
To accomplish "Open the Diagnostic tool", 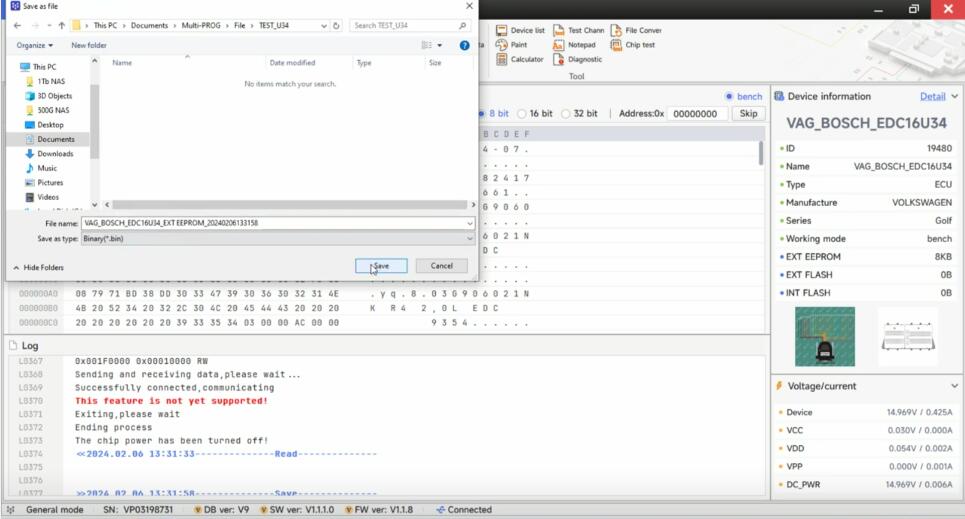I will [x=578, y=60].
